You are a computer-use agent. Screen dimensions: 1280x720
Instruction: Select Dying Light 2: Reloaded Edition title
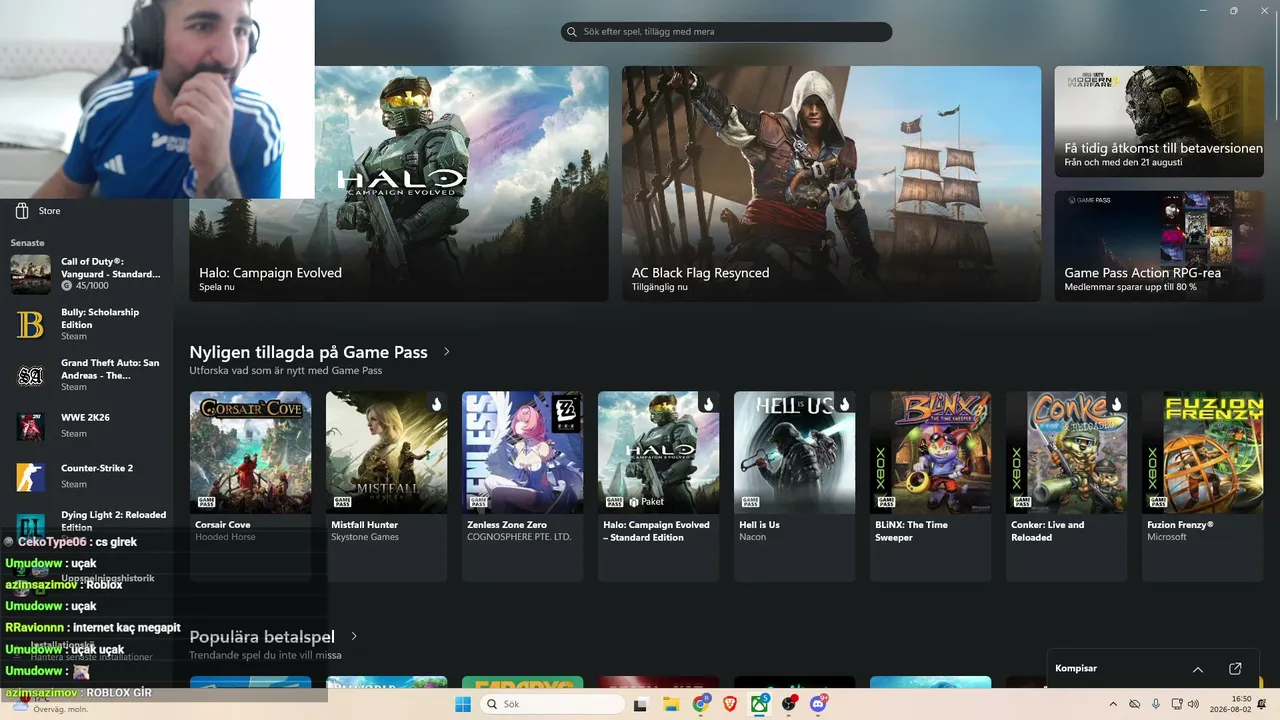pyautogui.click(x=113, y=521)
